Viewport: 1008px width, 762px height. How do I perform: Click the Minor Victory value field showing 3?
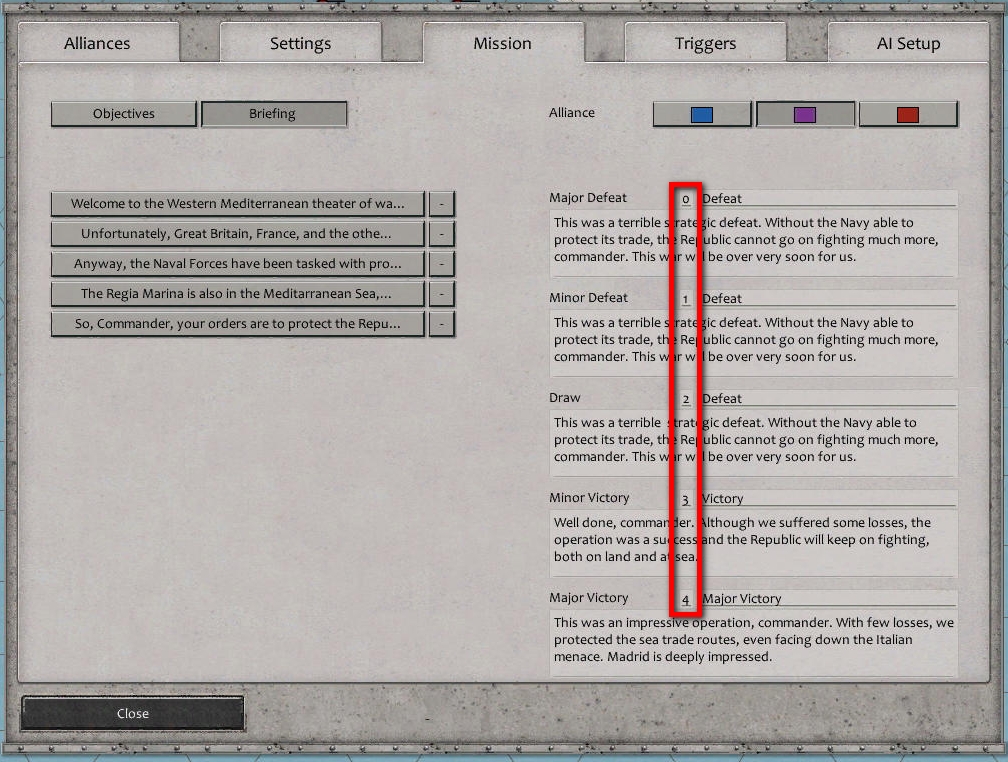click(685, 498)
